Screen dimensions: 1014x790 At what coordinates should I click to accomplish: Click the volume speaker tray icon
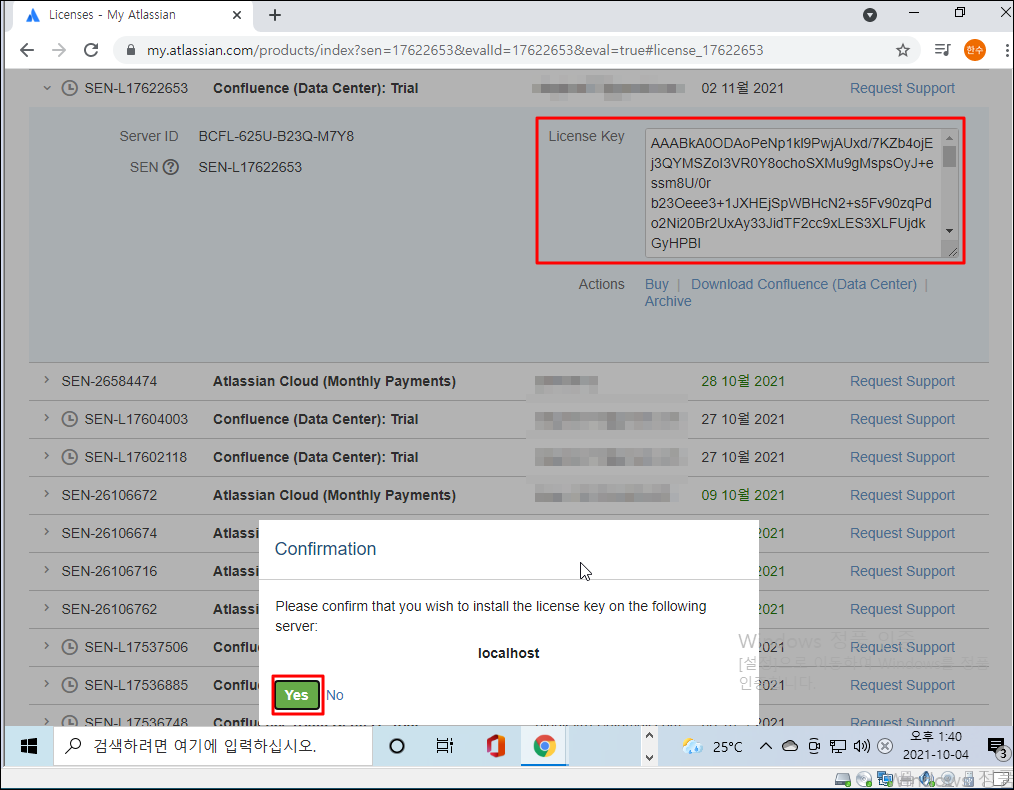click(861, 747)
